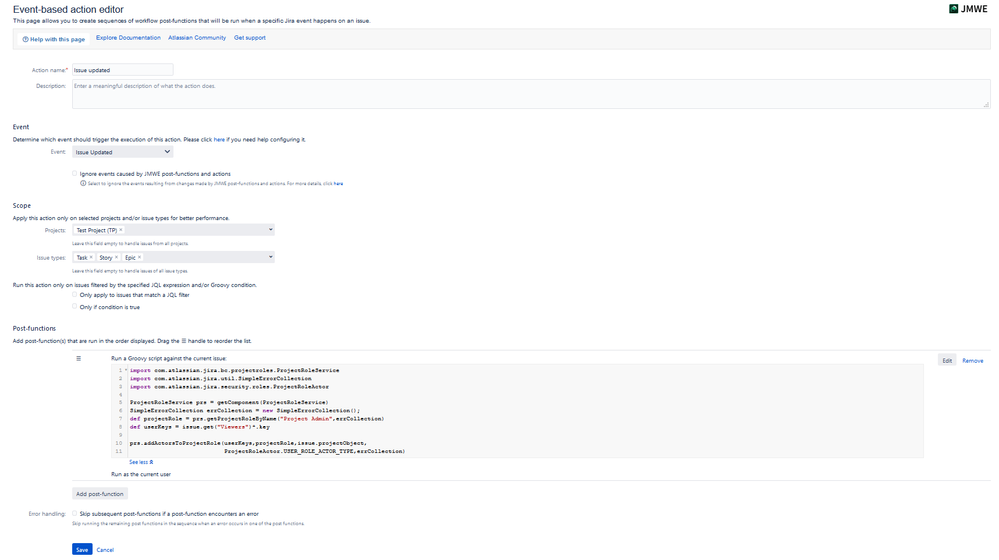
Task: Cancel editing the action
Action: coord(105,550)
